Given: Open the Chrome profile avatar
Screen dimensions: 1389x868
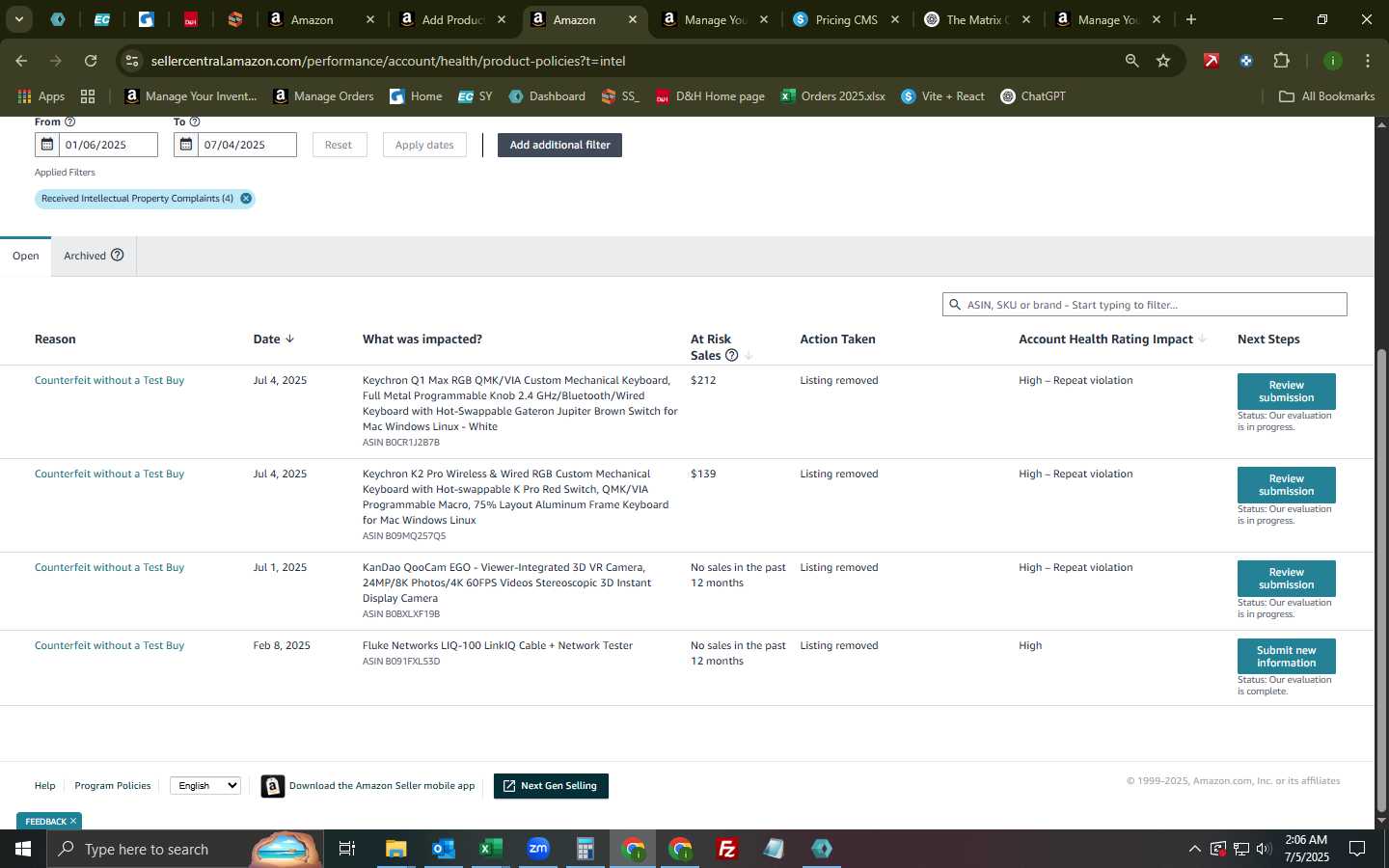Looking at the screenshot, I should click(1333, 61).
